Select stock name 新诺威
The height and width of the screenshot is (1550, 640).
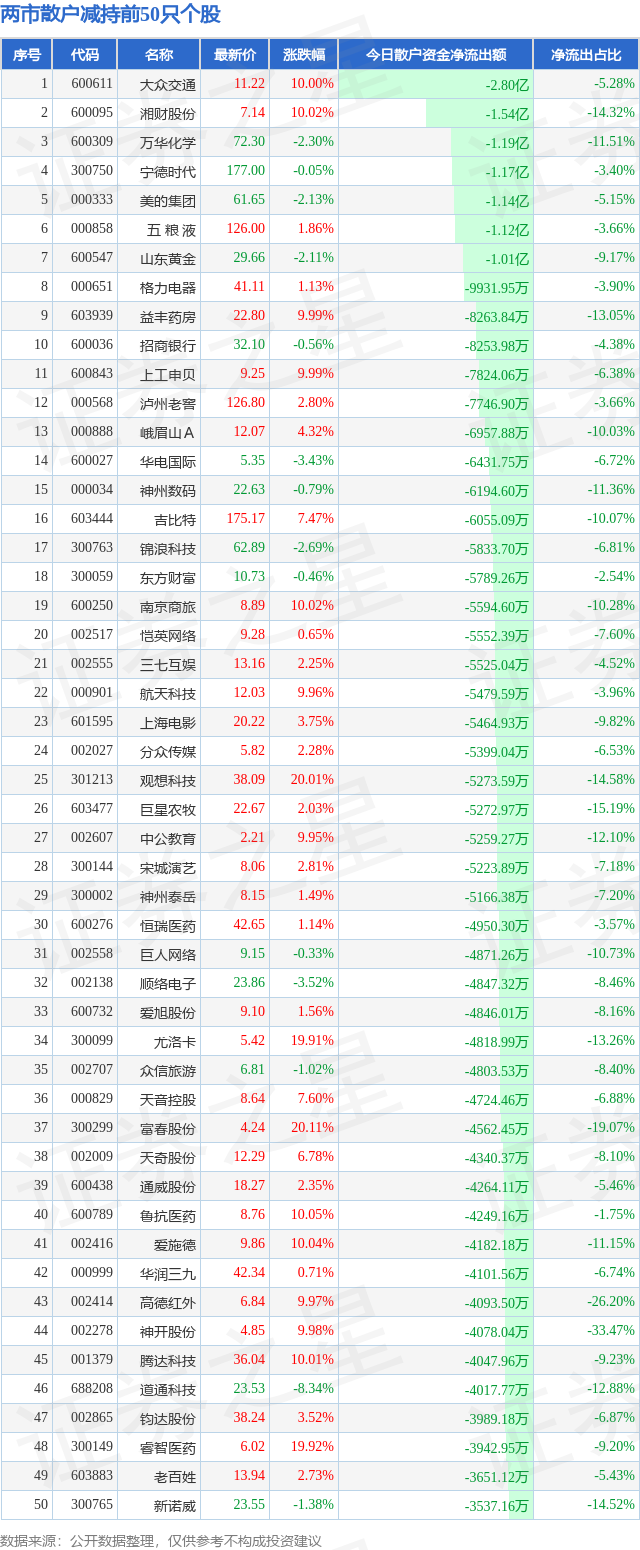(x=175, y=1505)
